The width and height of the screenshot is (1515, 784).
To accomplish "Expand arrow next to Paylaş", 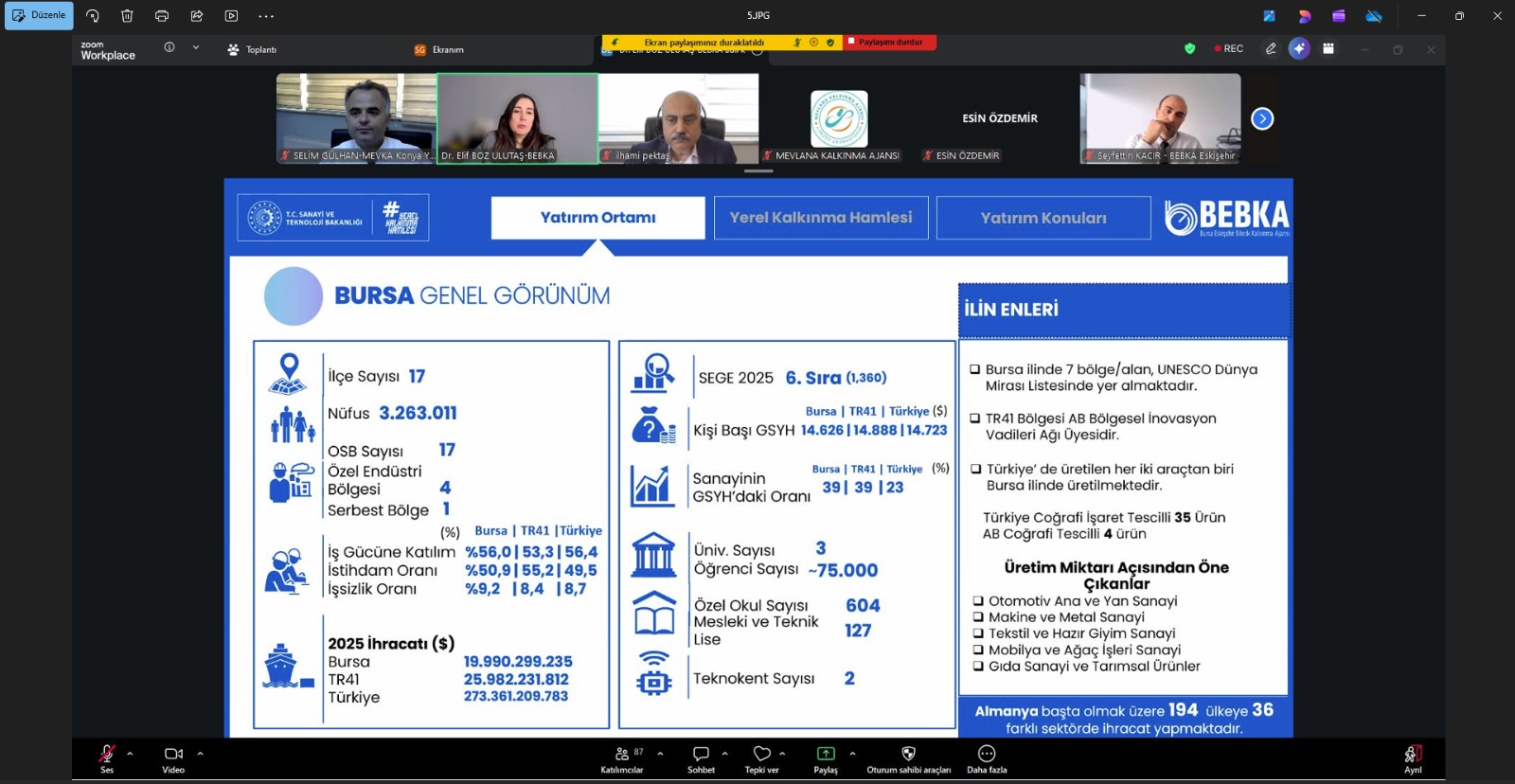I will 852,754.
